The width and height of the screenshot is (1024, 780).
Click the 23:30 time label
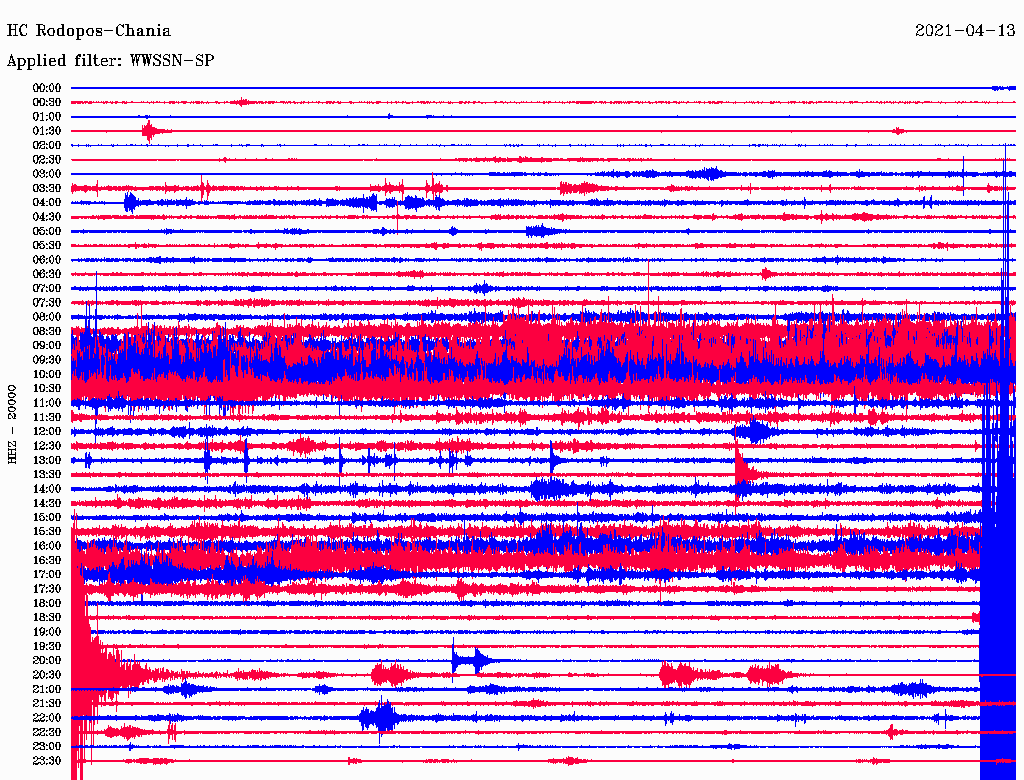tap(47, 761)
